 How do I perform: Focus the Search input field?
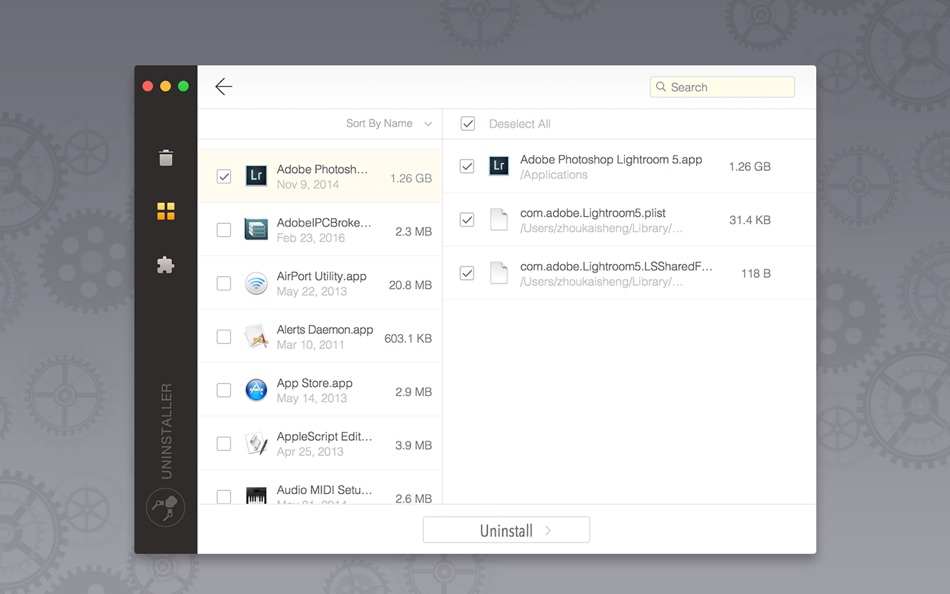coord(722,87)
